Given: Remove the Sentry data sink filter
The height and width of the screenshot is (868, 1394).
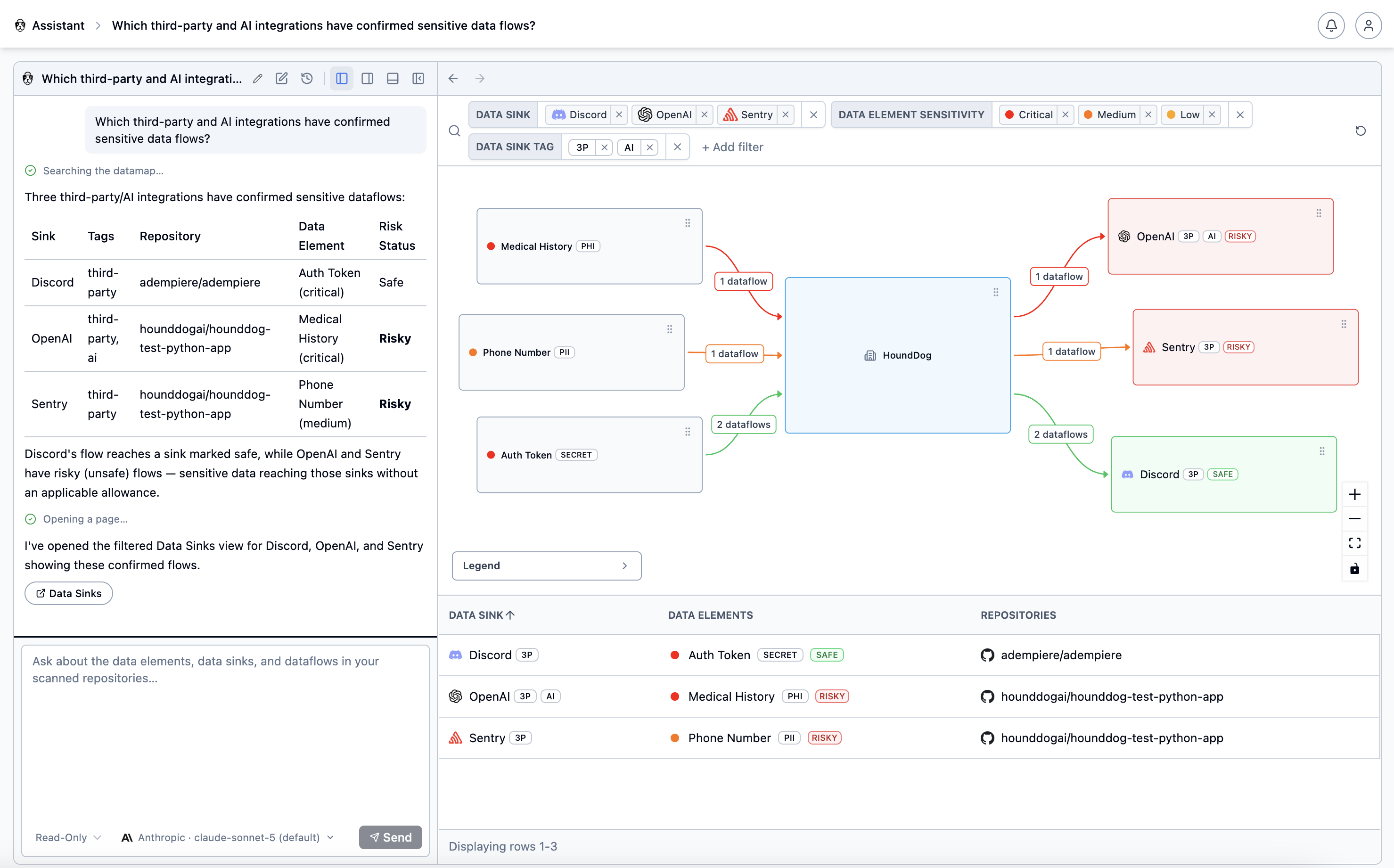Looking at the screenshot, I should (x=786, y=115).
